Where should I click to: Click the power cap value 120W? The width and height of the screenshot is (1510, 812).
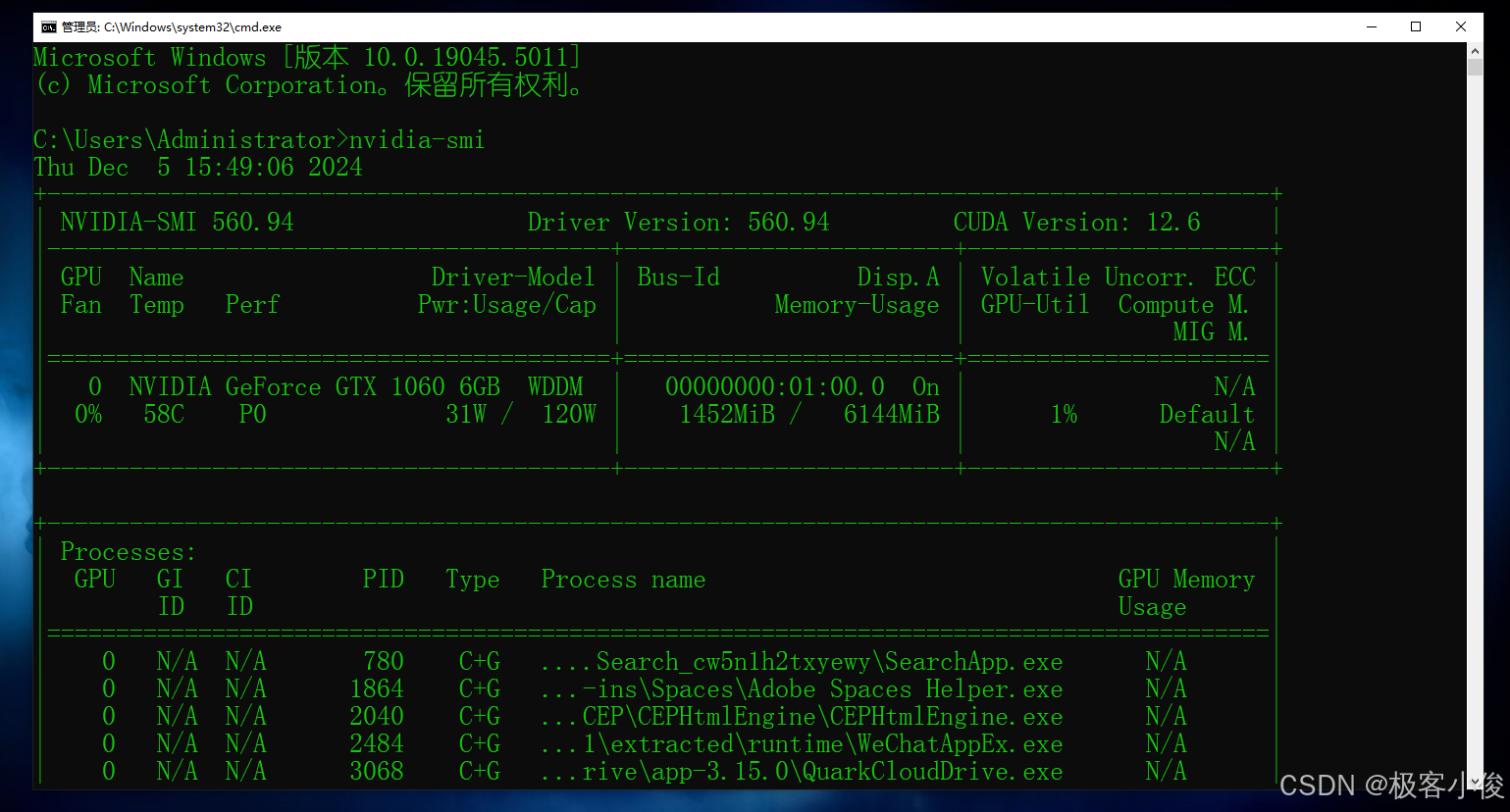click(x=569, y=415)
